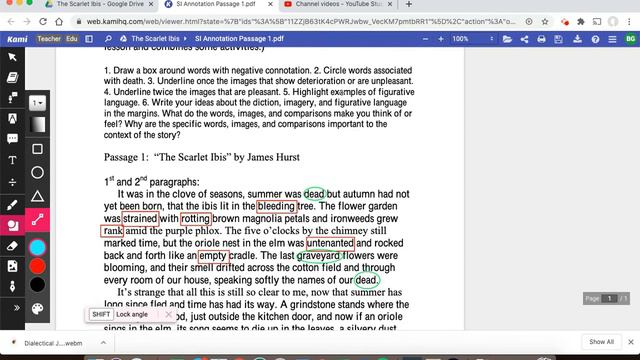This screenshot has height=360, width=640.
Task: Select the Drawing brush tool
Action: (x=12, y=204)
